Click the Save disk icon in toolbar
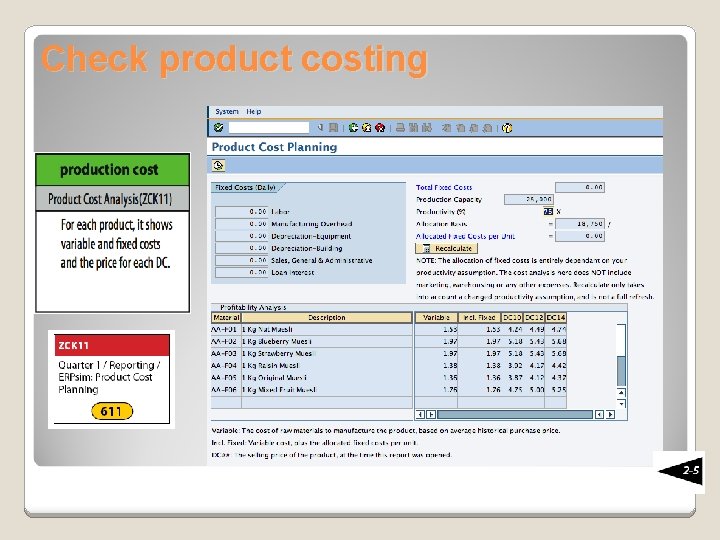Screen dimensions: 720x540 coord(334,128)
